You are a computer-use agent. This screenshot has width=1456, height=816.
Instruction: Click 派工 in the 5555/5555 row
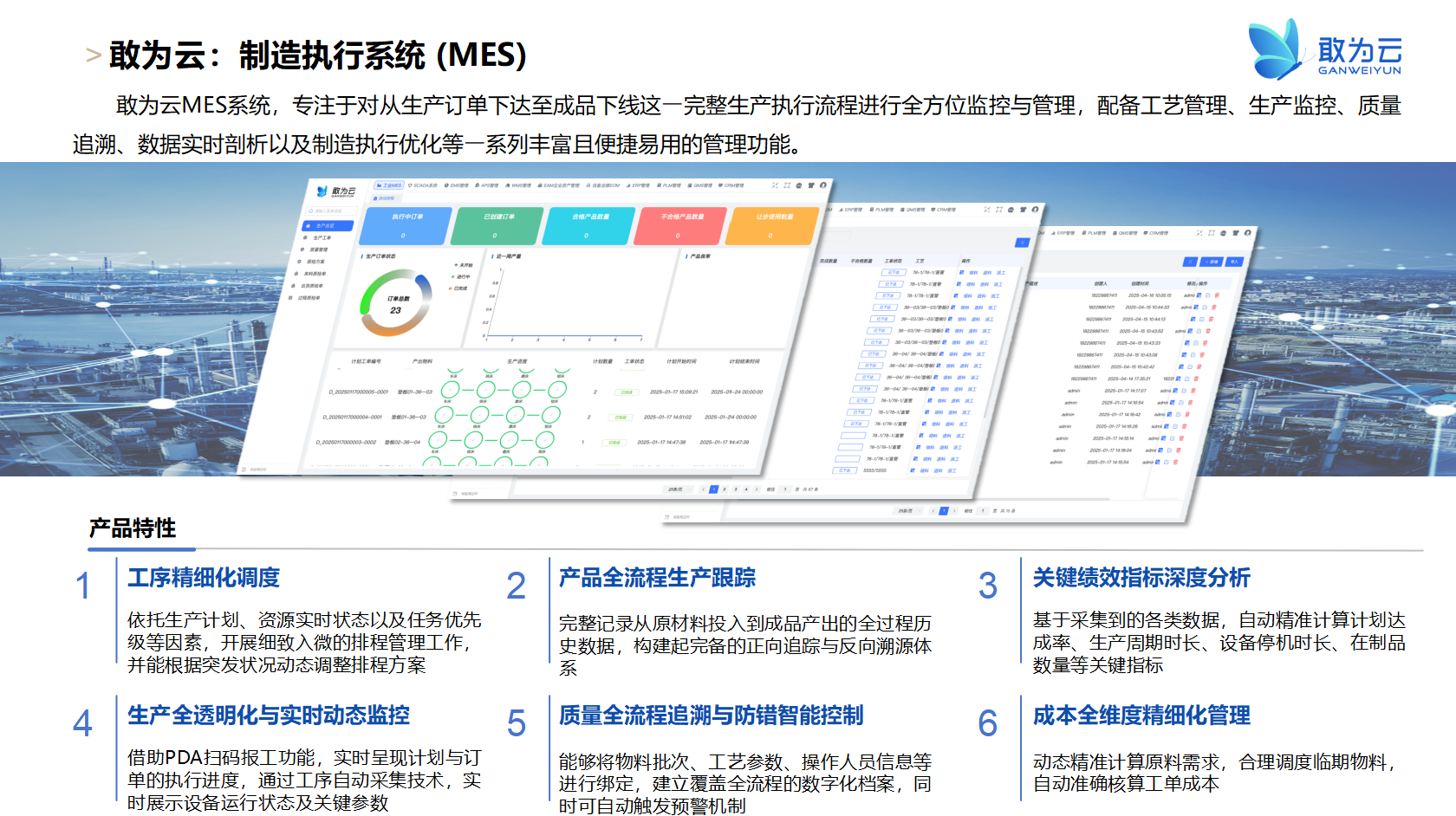[x=952, y=470]
